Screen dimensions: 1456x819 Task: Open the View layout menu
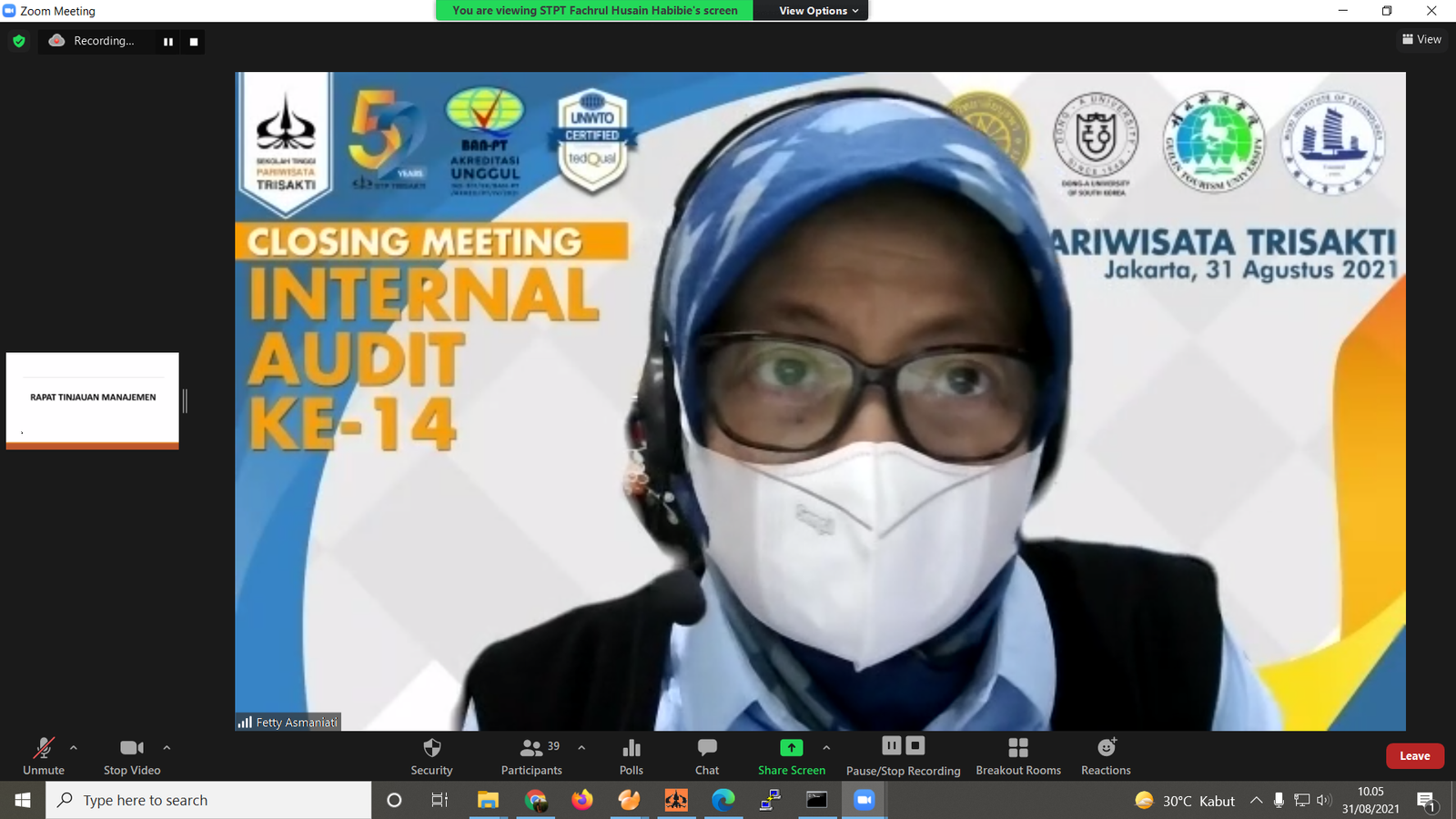click(x=1421, y=39)
